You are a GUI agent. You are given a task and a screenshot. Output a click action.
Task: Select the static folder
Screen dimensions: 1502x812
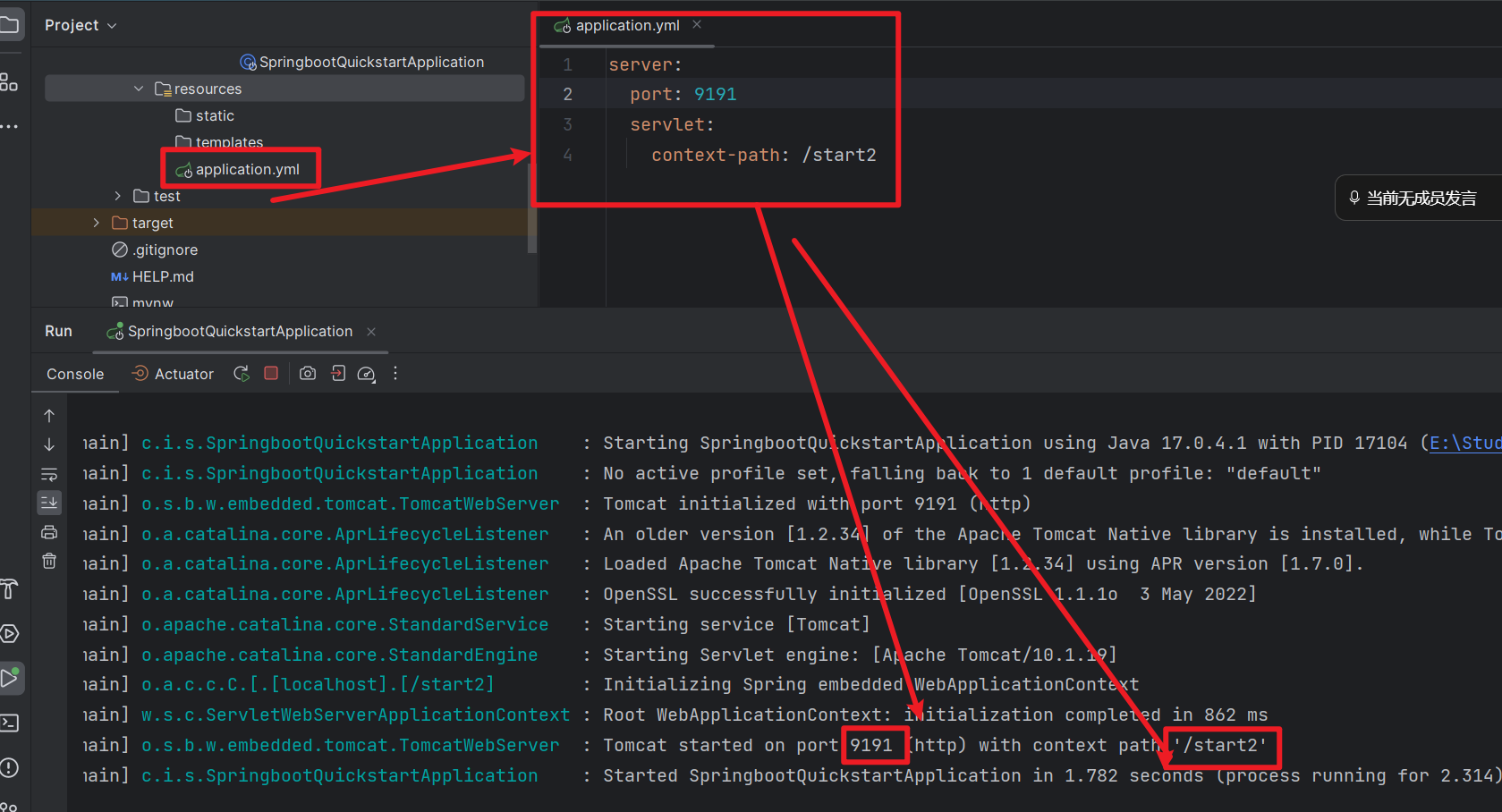pyautogui.click(x=205, y=115)
